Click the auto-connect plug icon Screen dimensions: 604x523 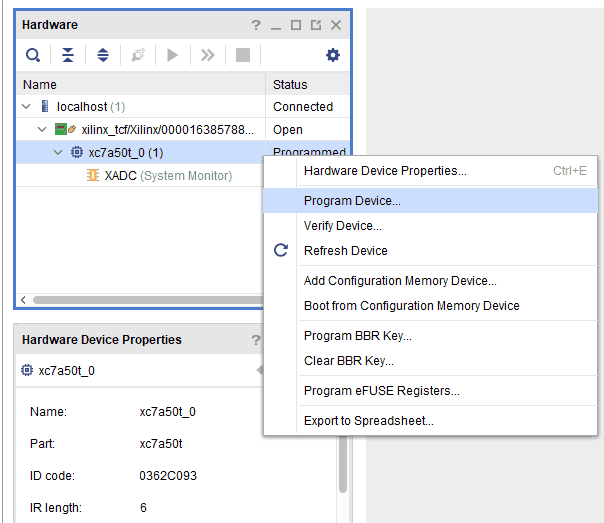point(138,55)
